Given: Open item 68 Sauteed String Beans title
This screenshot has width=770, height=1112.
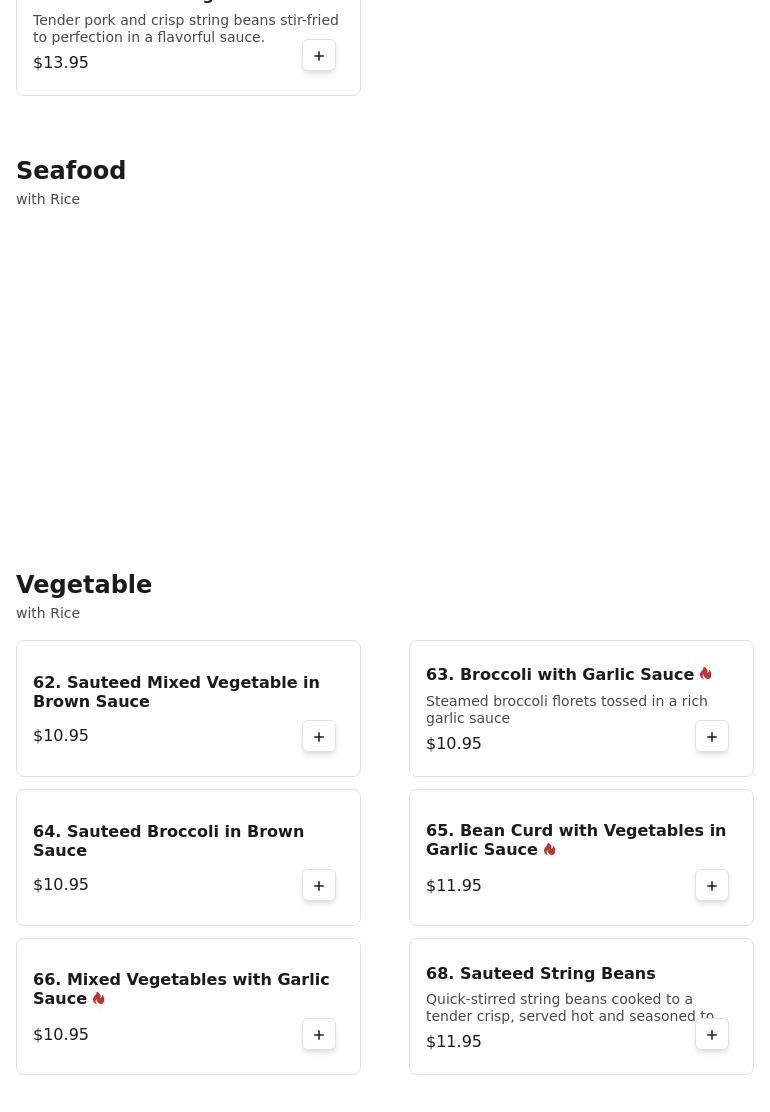Looking at the screenshot, I should (540, 974).
